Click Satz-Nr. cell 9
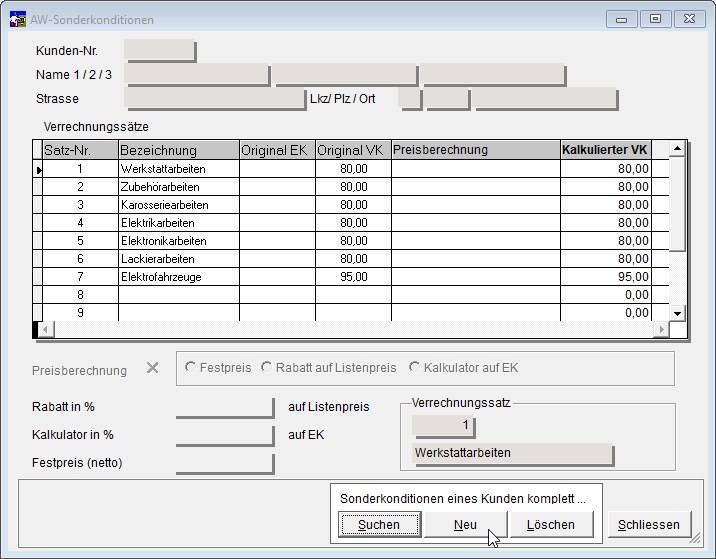The height and width of the screenshot is (559, 716). (x=80, y=313)
